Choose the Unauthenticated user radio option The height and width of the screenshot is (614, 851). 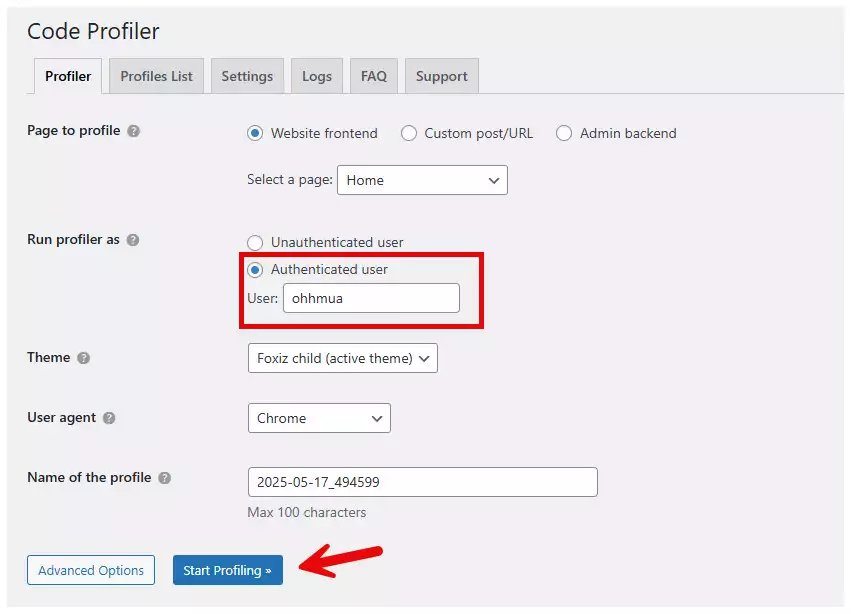click(x=255, y=242)
